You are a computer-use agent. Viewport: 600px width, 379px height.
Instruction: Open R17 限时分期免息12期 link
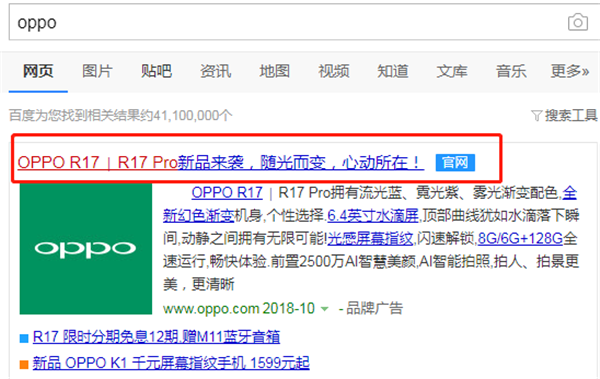[156, 337]
